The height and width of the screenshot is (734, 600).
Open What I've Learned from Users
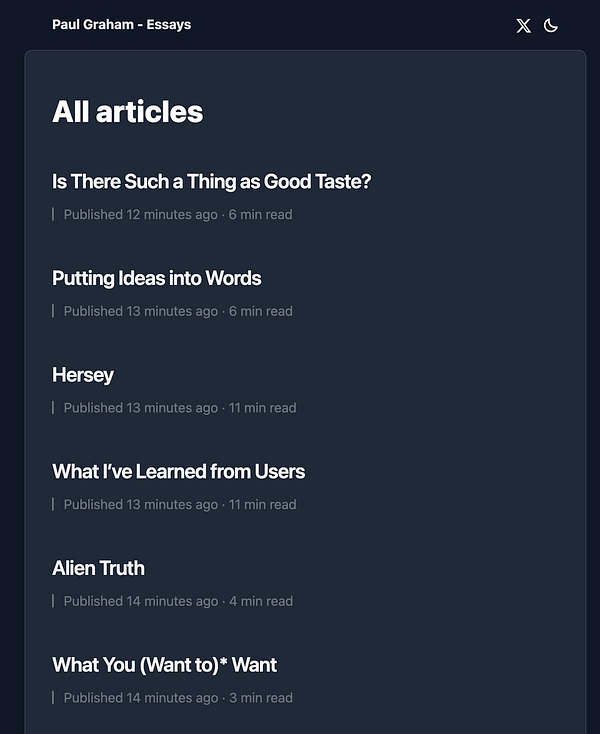tap(178, 471)
